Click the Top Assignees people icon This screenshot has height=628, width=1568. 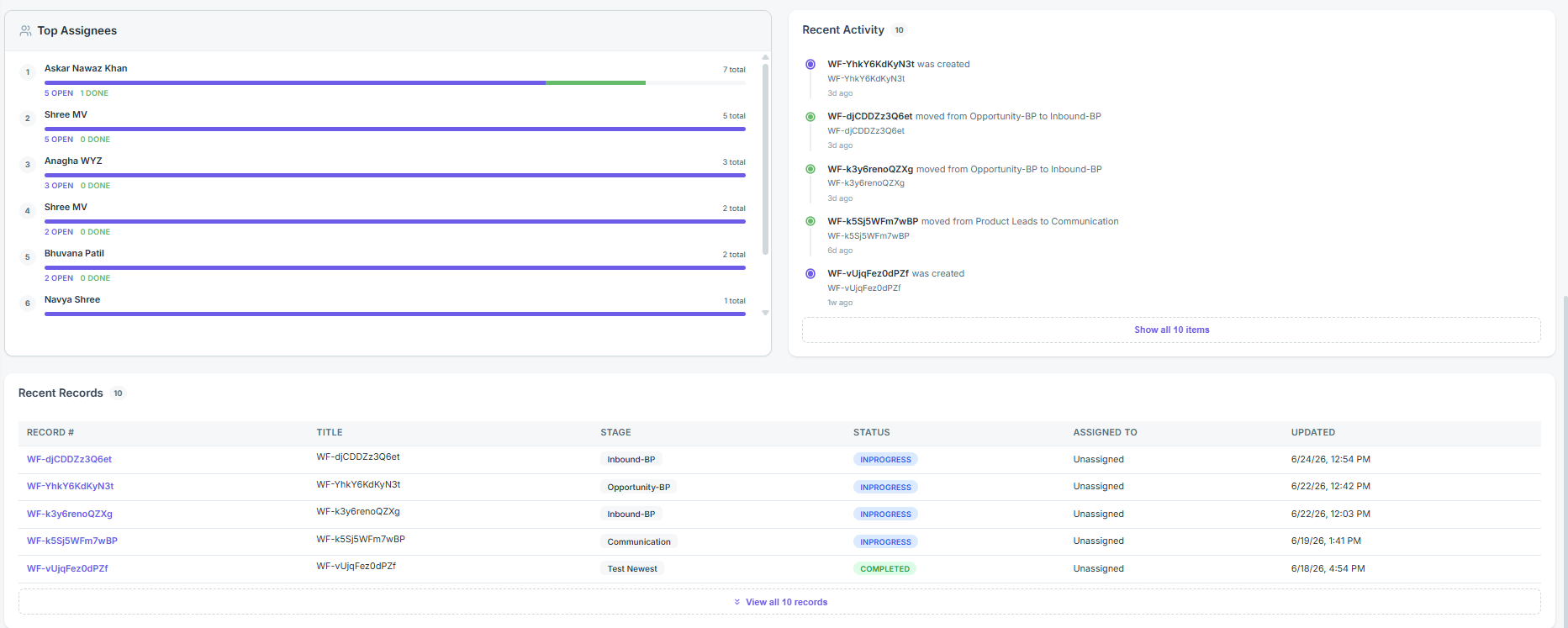click(25, 30)
